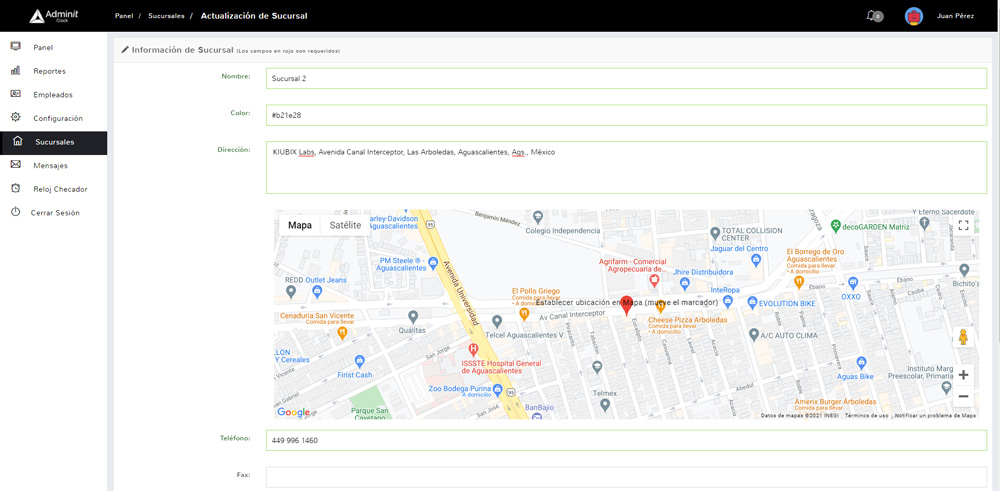Viewport: 1000px width, 491px height.
Task: Click the notification bell icon
Action: click(871, 16)
